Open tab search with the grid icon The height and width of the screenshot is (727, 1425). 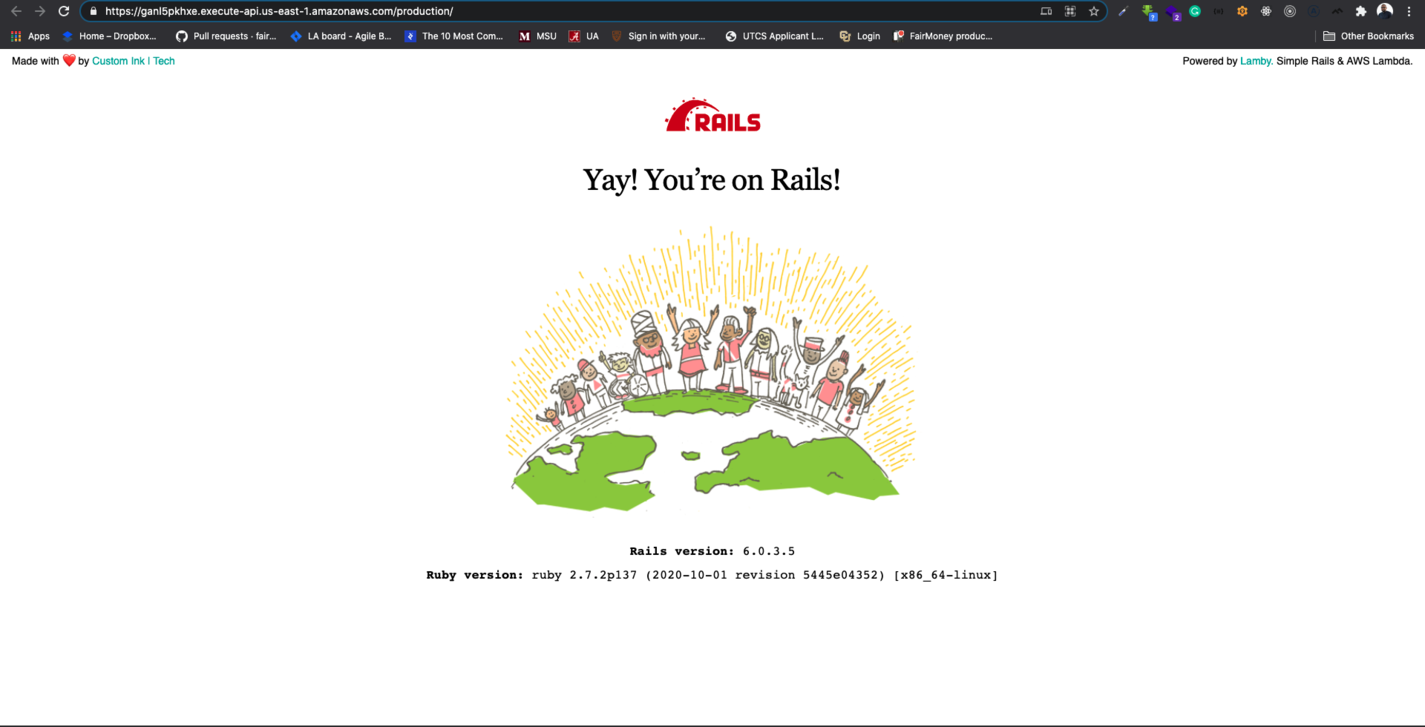[x=1069, y=11]
